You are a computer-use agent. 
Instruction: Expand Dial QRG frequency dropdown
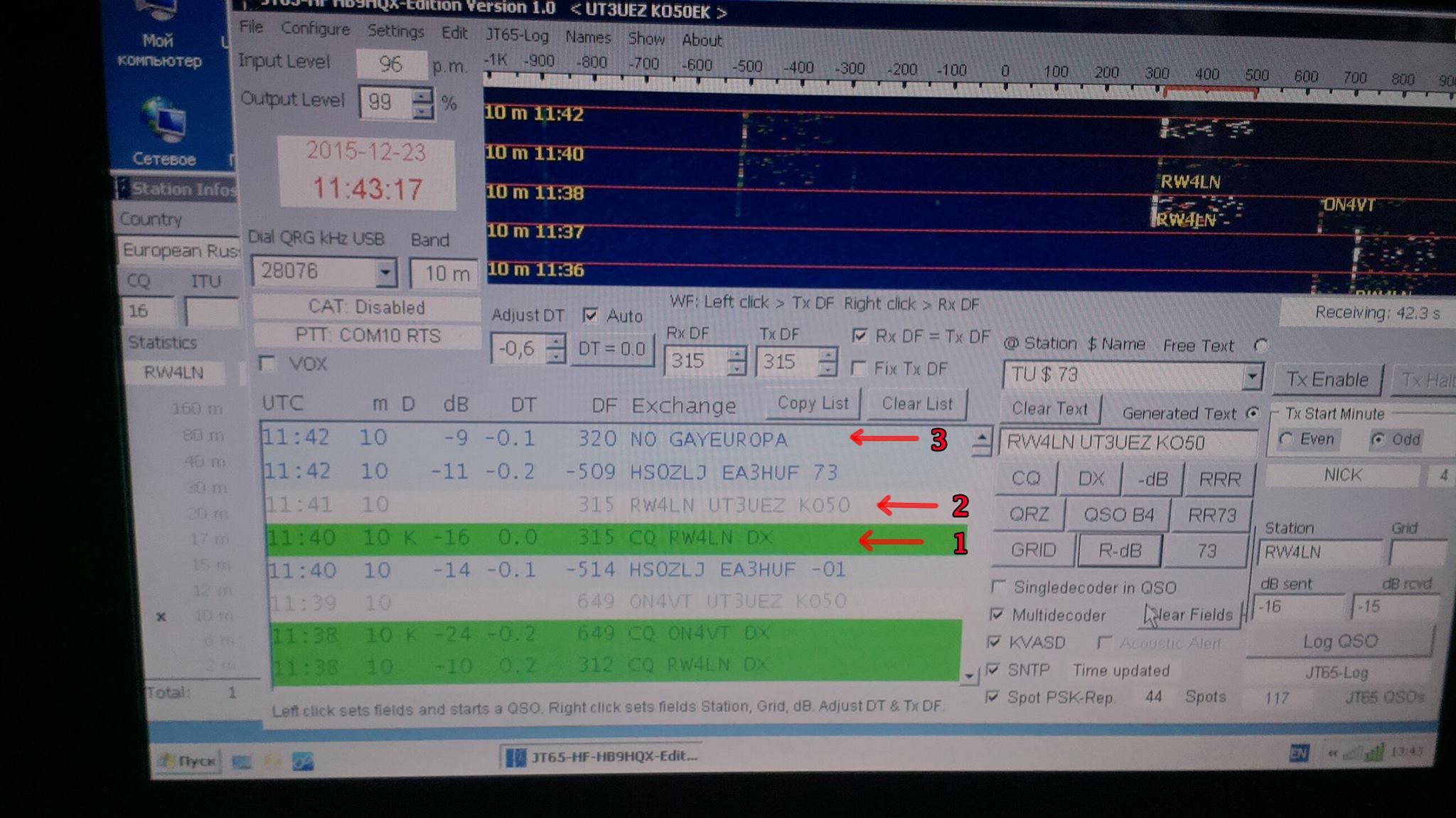pos(385,272)
